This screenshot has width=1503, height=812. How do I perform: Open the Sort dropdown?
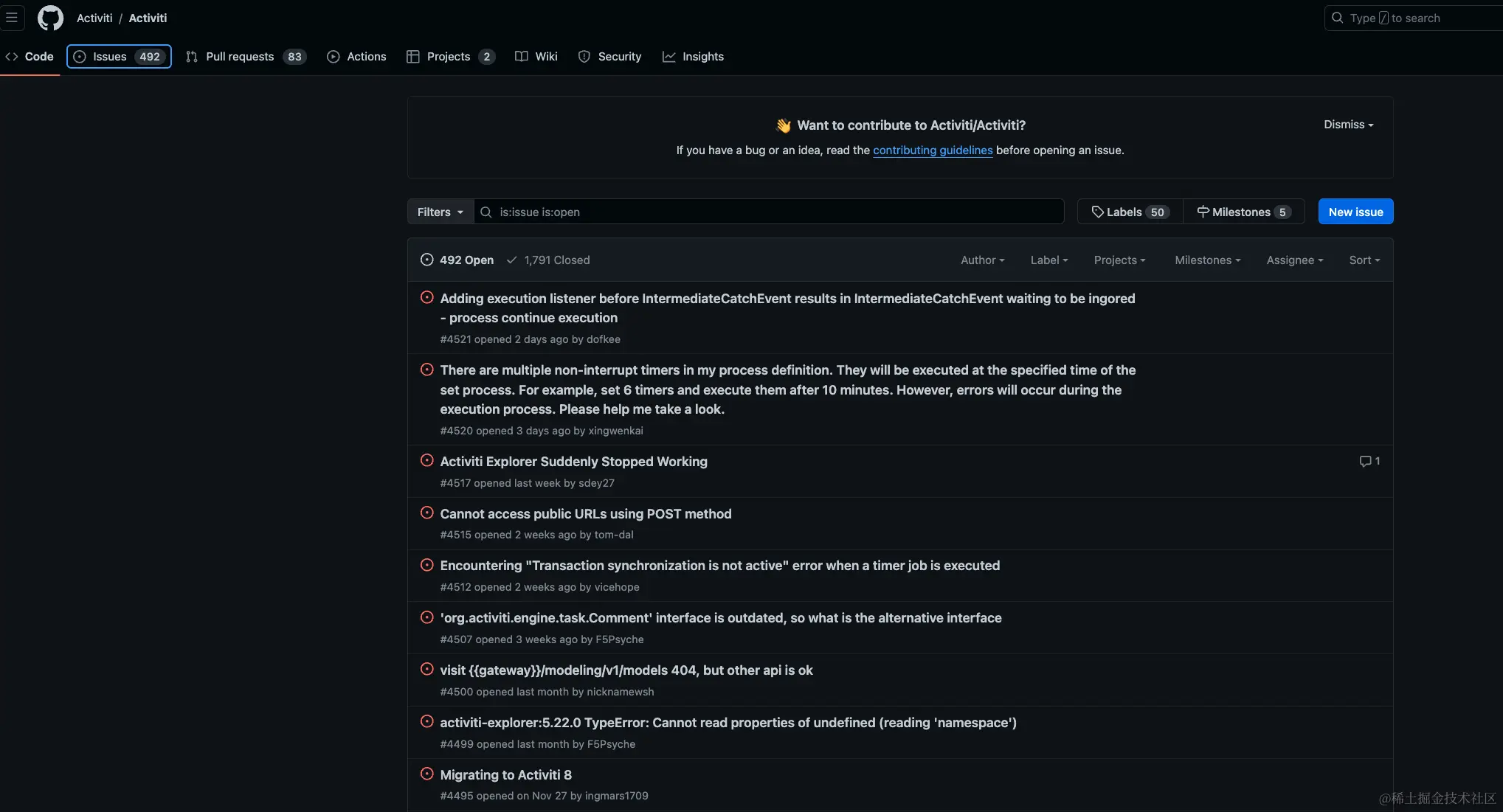coord(1364,260)
